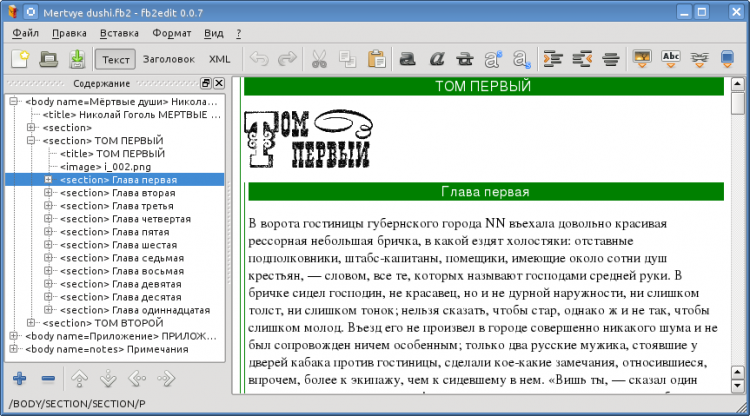Open the Файл menu

click(25, 33)
